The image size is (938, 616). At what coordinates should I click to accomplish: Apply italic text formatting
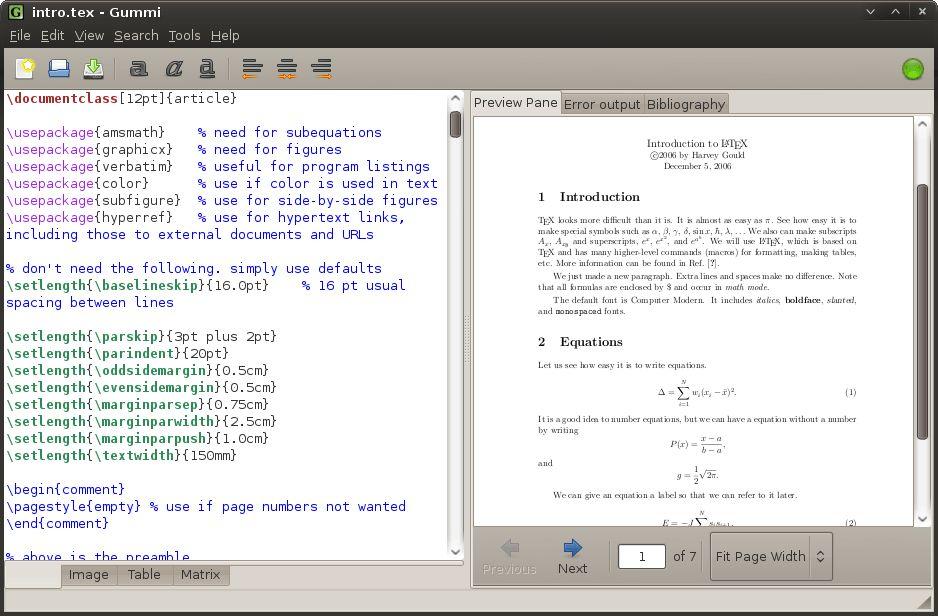[x=173, y=68]
